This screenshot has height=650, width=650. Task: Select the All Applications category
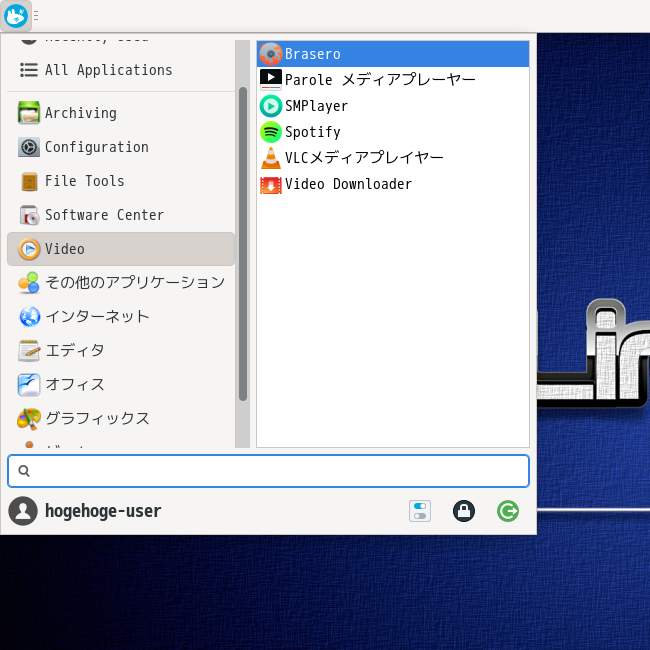point(121,70)
